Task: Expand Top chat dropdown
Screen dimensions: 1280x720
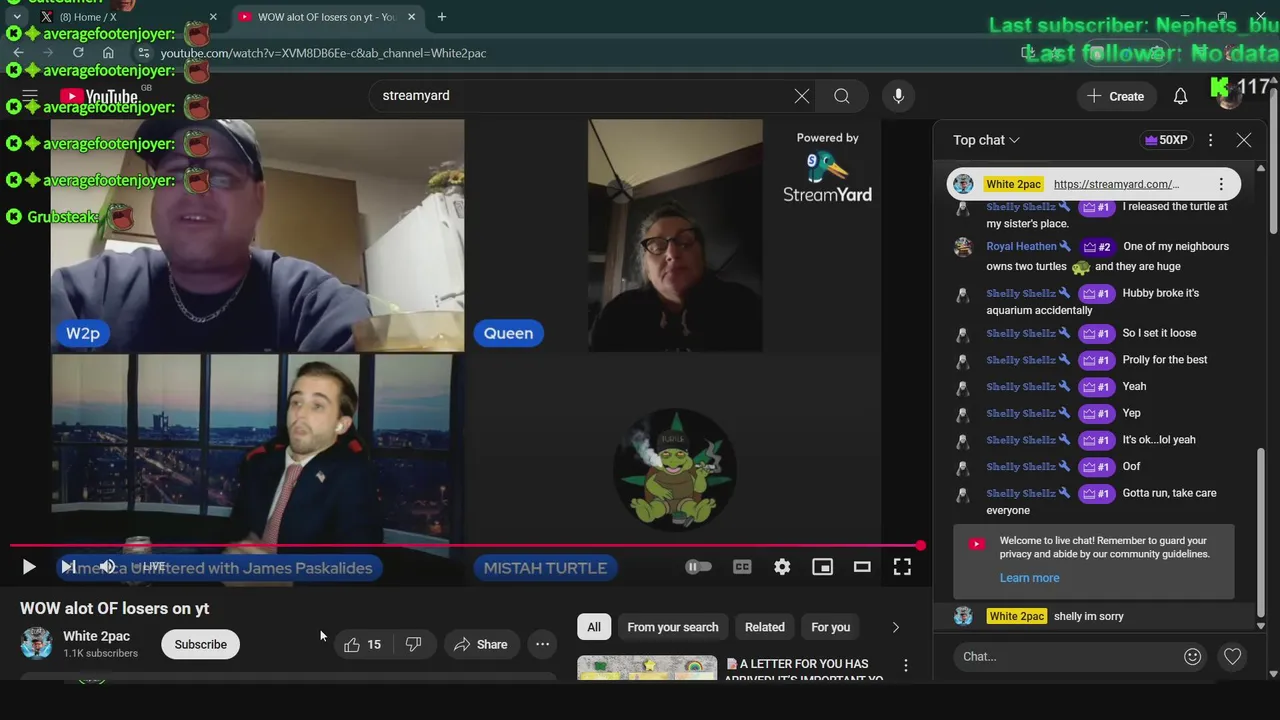Action: coord(986,140)
